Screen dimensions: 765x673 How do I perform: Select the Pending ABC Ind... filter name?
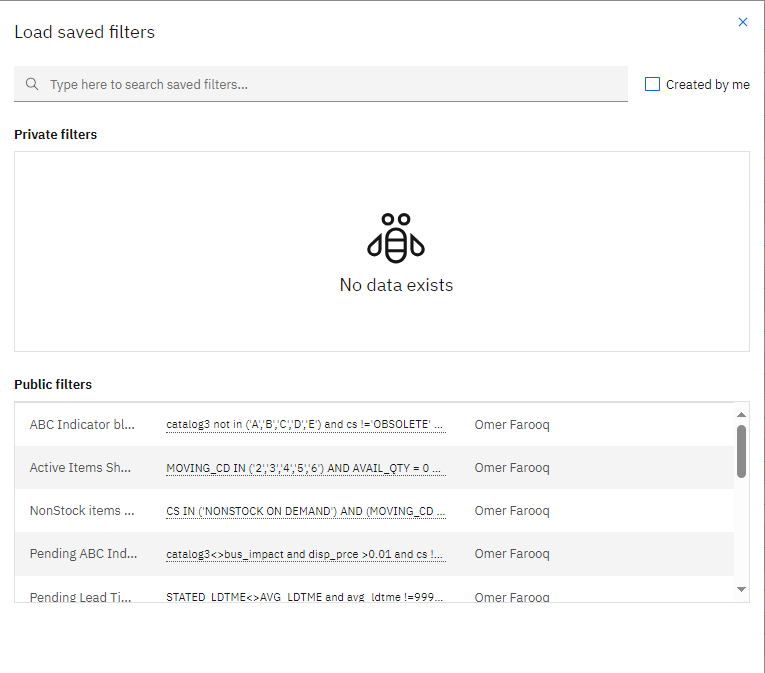click(84, 554)
